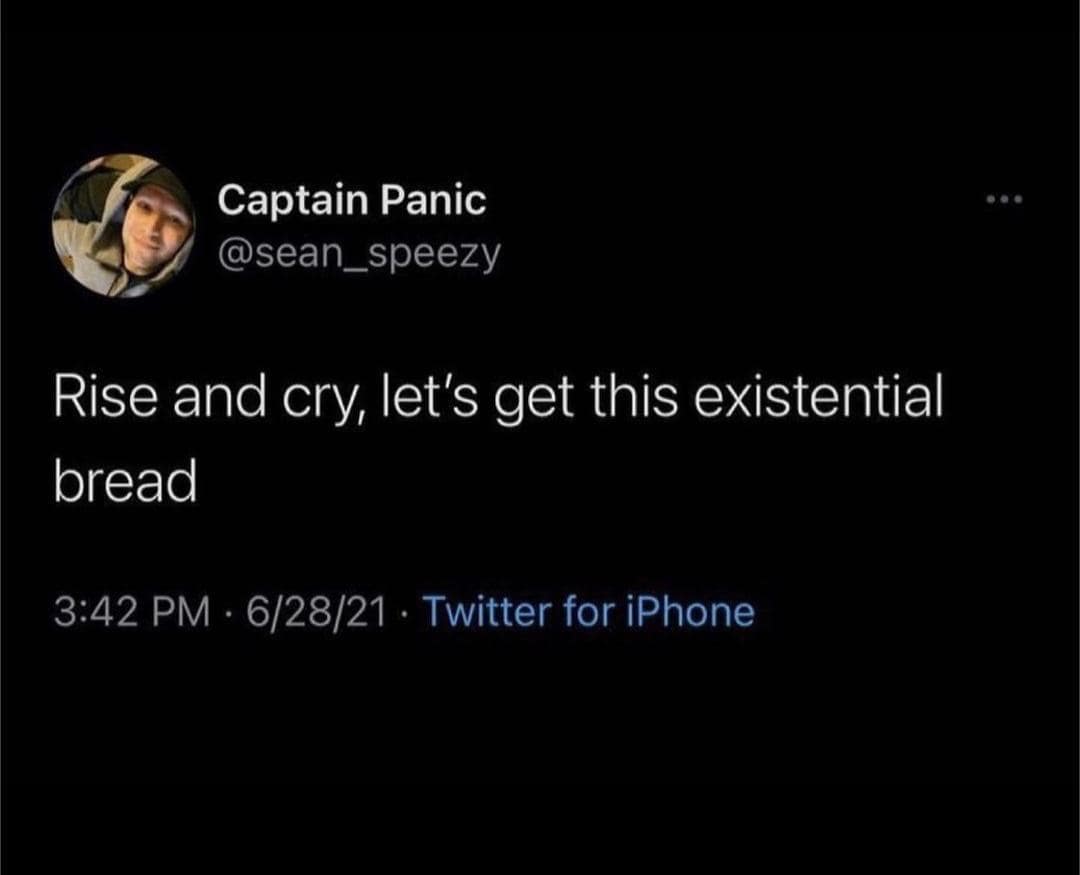Open the three-dot more options menu
The width and height of the screenshot is (1080, 875).
click(1005, 198)
